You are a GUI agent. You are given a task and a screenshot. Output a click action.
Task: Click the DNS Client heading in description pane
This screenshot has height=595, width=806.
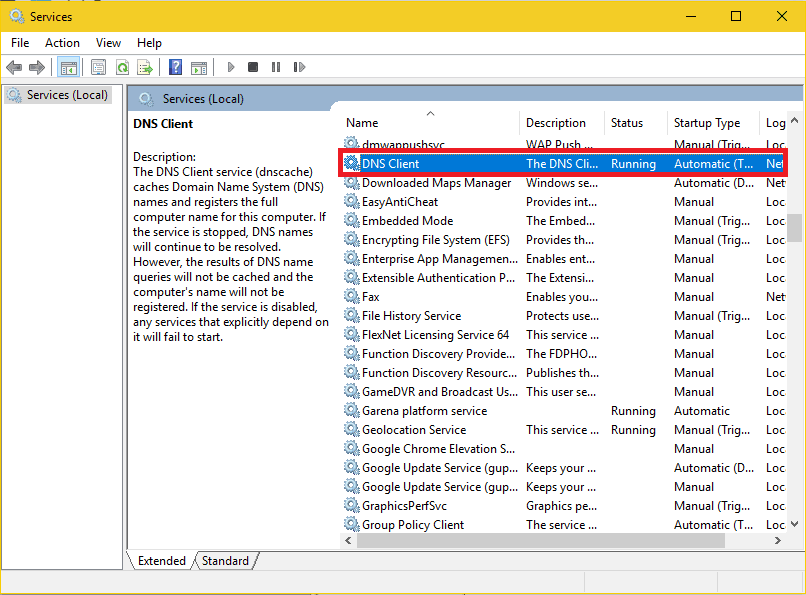pyautogui.click(x=163, y=124)
